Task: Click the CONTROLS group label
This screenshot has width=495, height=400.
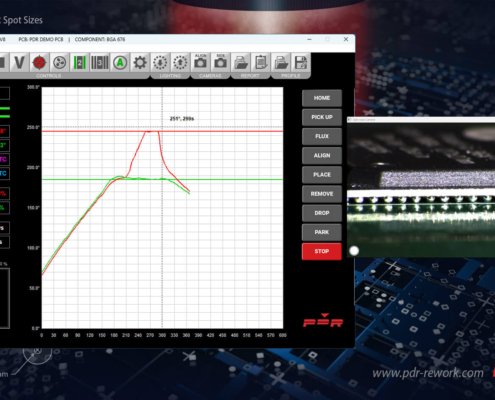Action: pyautogui.click(x=49, y=76)
